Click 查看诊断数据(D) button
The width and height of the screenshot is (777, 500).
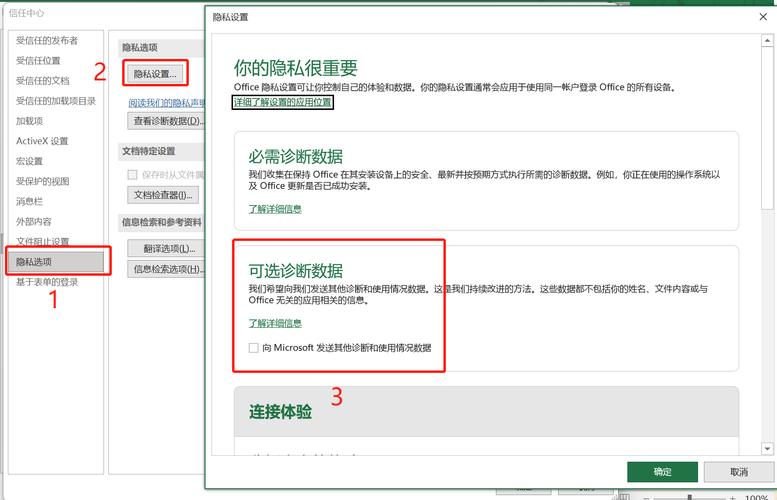click(166, 121)
